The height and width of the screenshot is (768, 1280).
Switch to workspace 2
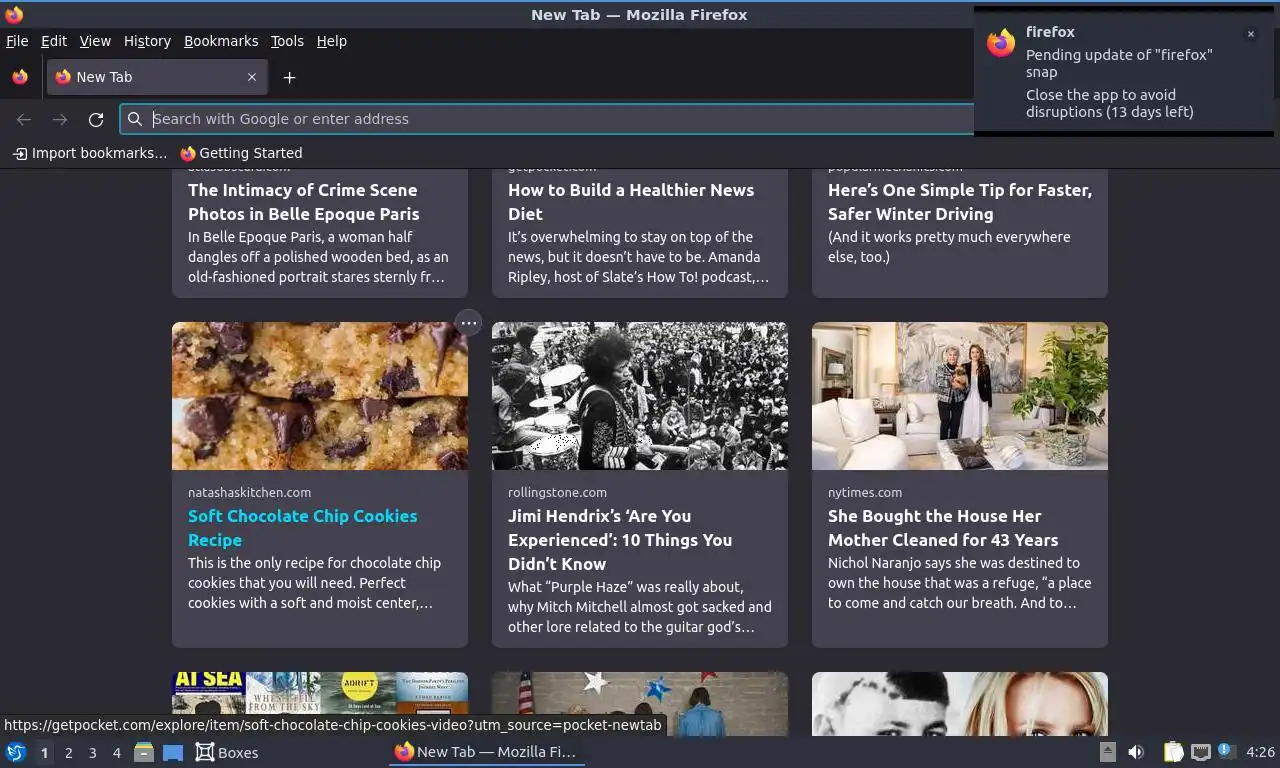pyautogui.click(x=68, y=753)
